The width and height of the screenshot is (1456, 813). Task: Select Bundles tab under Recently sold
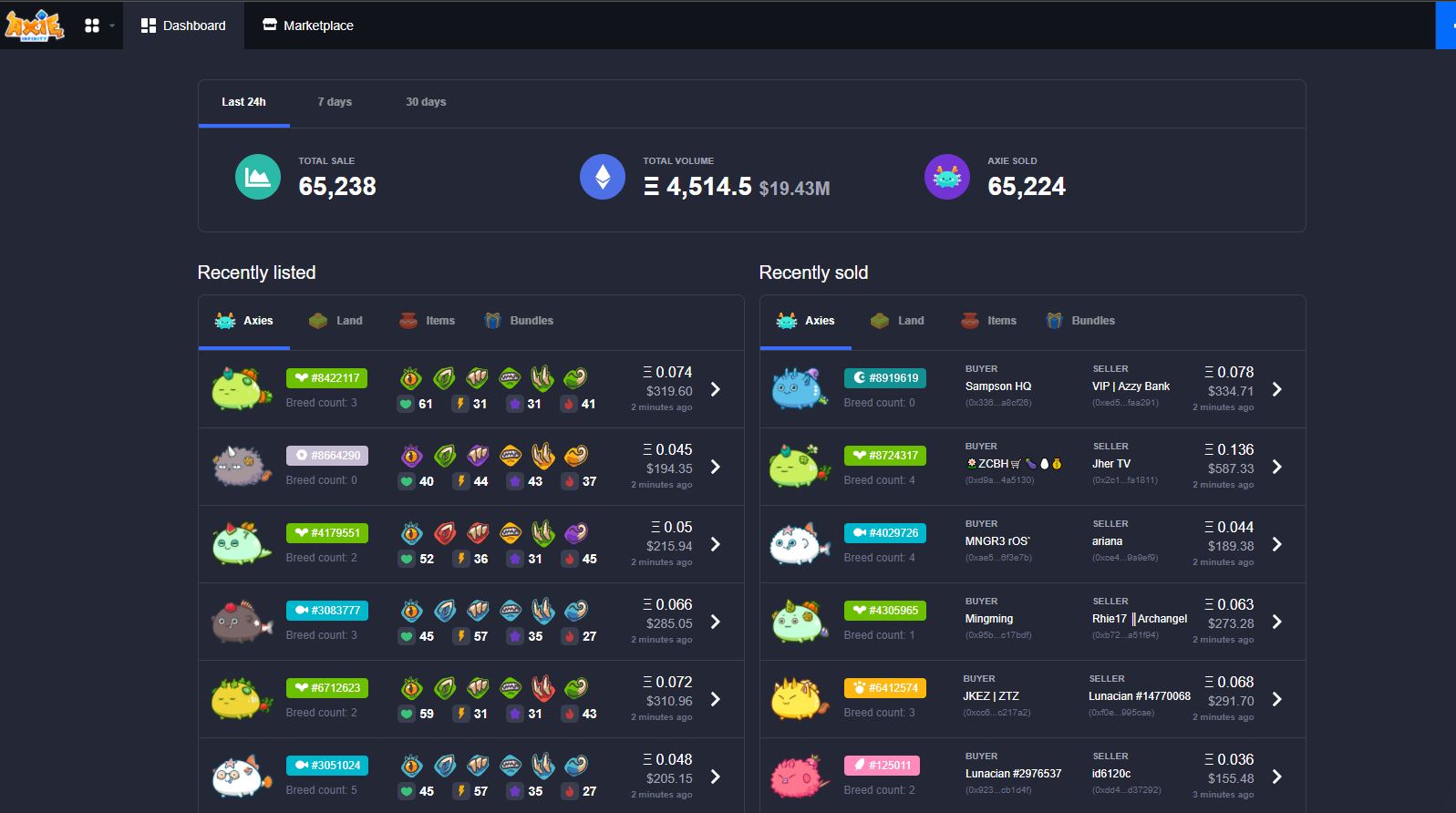click(1080, 321)
